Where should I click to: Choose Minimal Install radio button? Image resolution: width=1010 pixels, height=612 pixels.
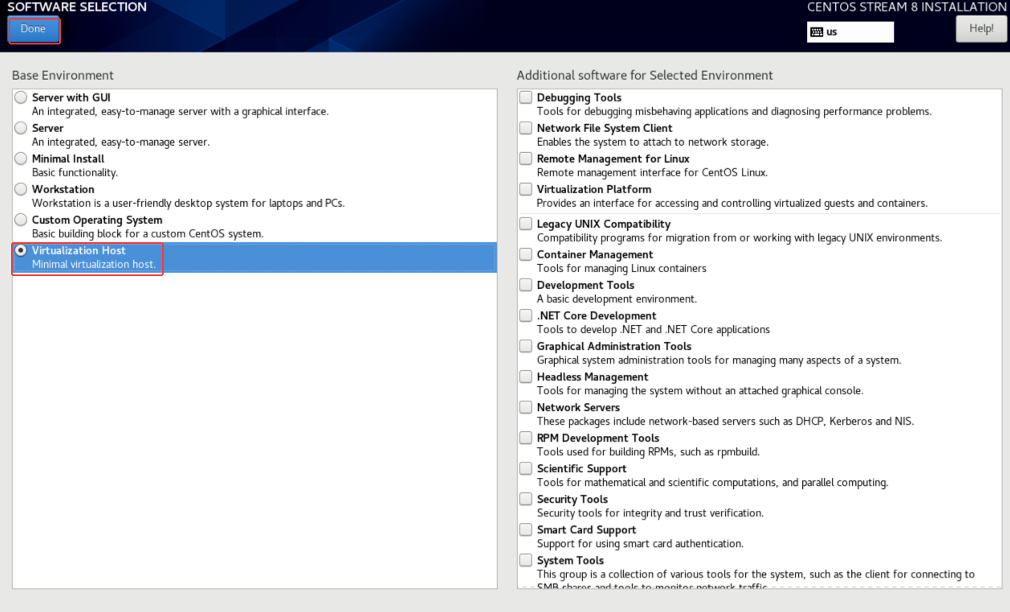tap(21, 158)
